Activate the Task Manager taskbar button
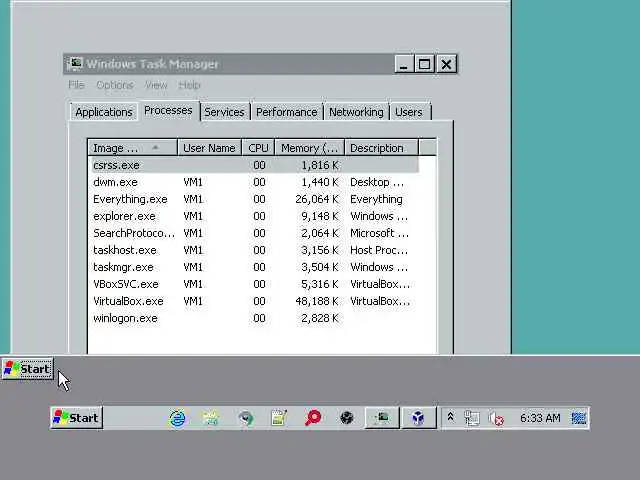The image size is (640, 480). [x=382, y=418]
